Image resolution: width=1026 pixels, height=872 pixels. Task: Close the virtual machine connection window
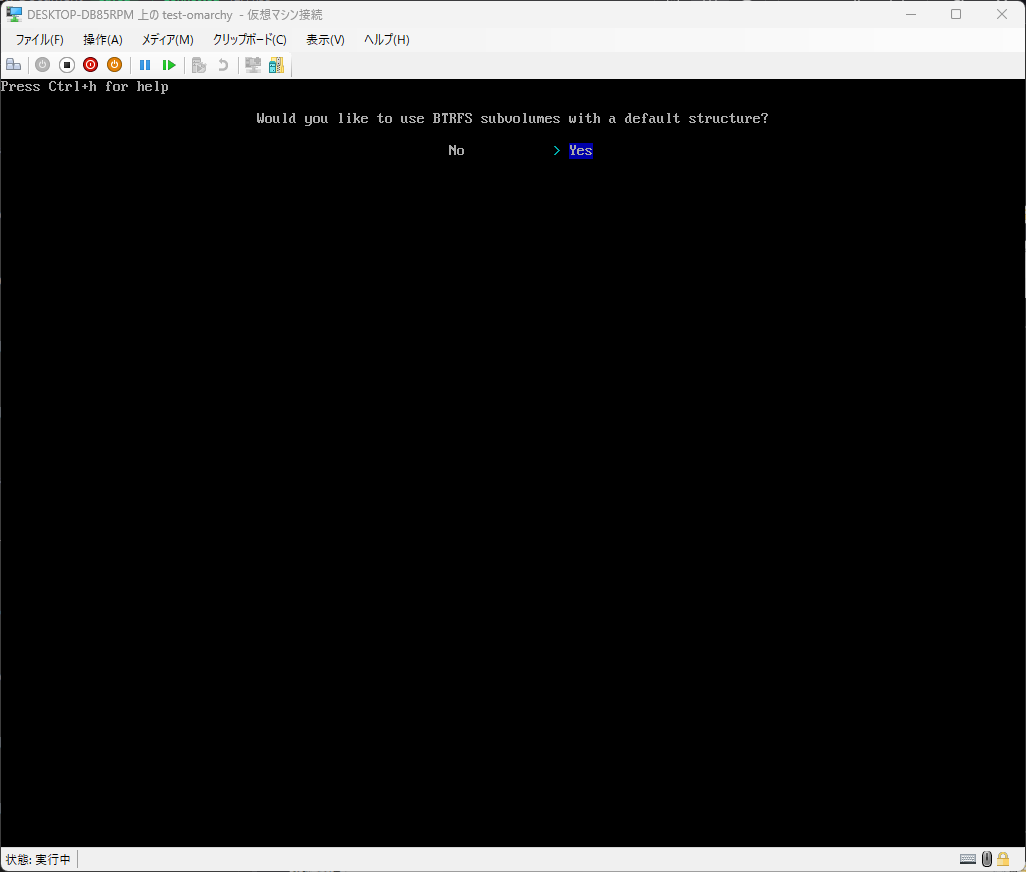point(1002,14)
